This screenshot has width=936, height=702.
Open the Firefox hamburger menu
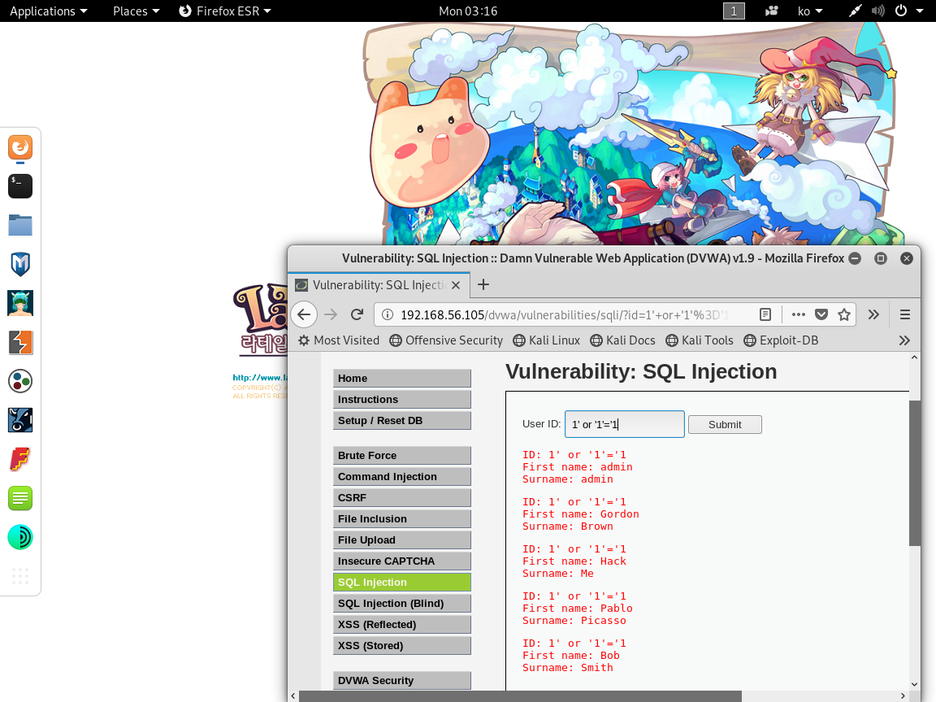(x=905, y=315)
